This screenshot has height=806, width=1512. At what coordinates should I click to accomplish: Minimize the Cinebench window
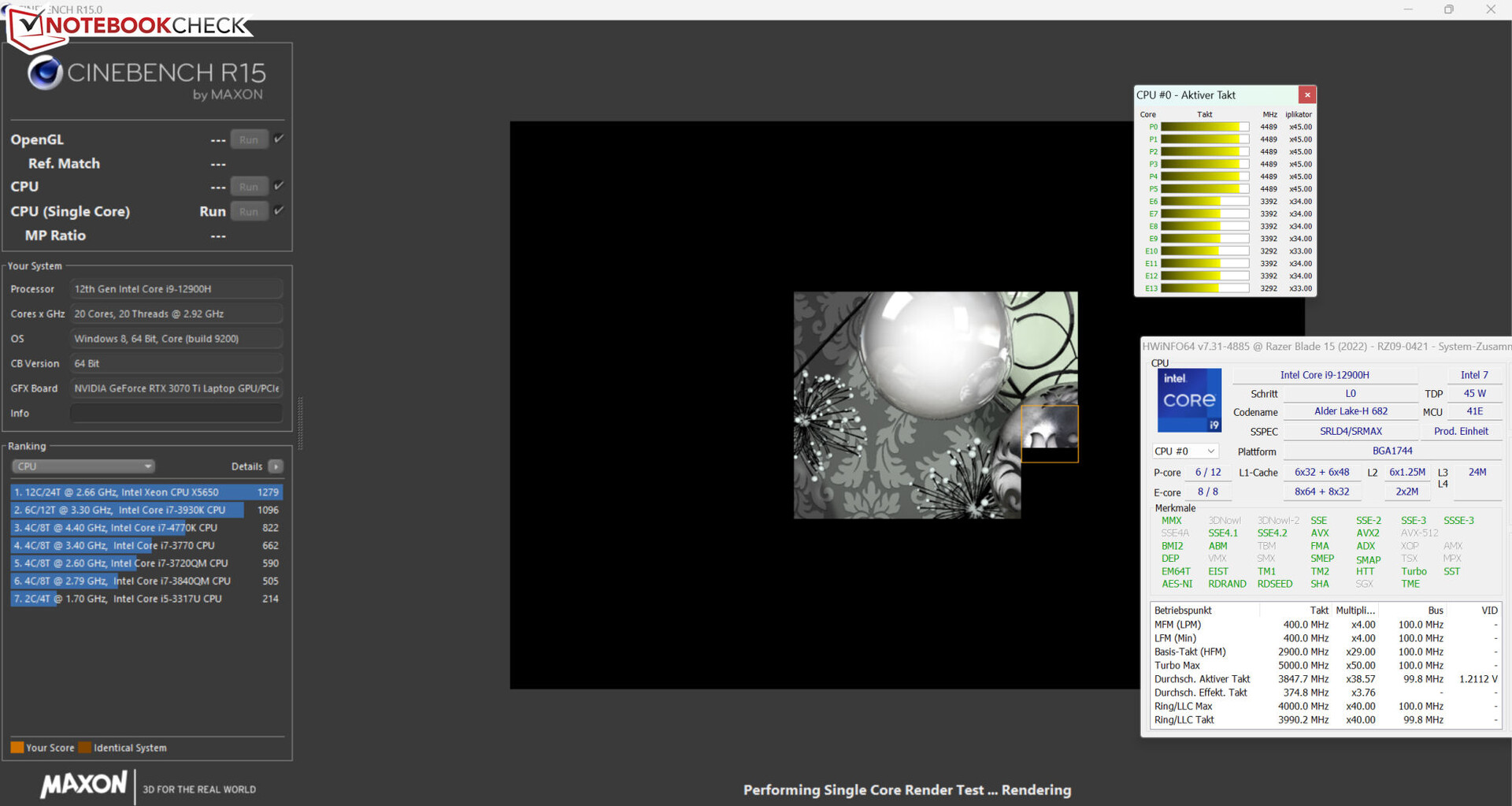(1408, 9)
